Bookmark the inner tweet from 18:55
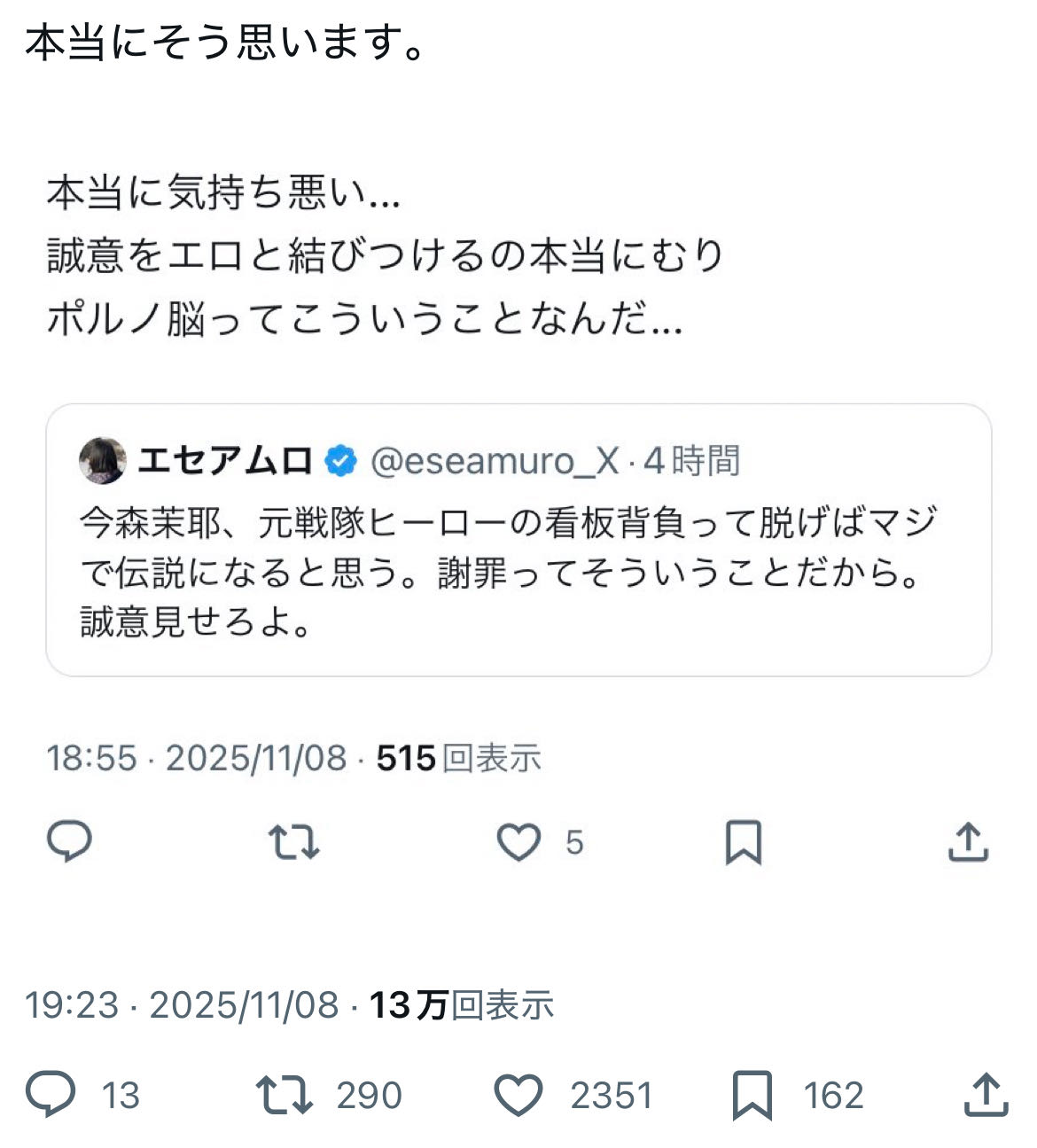Viewport: 1037px width, 1148px height. 743,841
